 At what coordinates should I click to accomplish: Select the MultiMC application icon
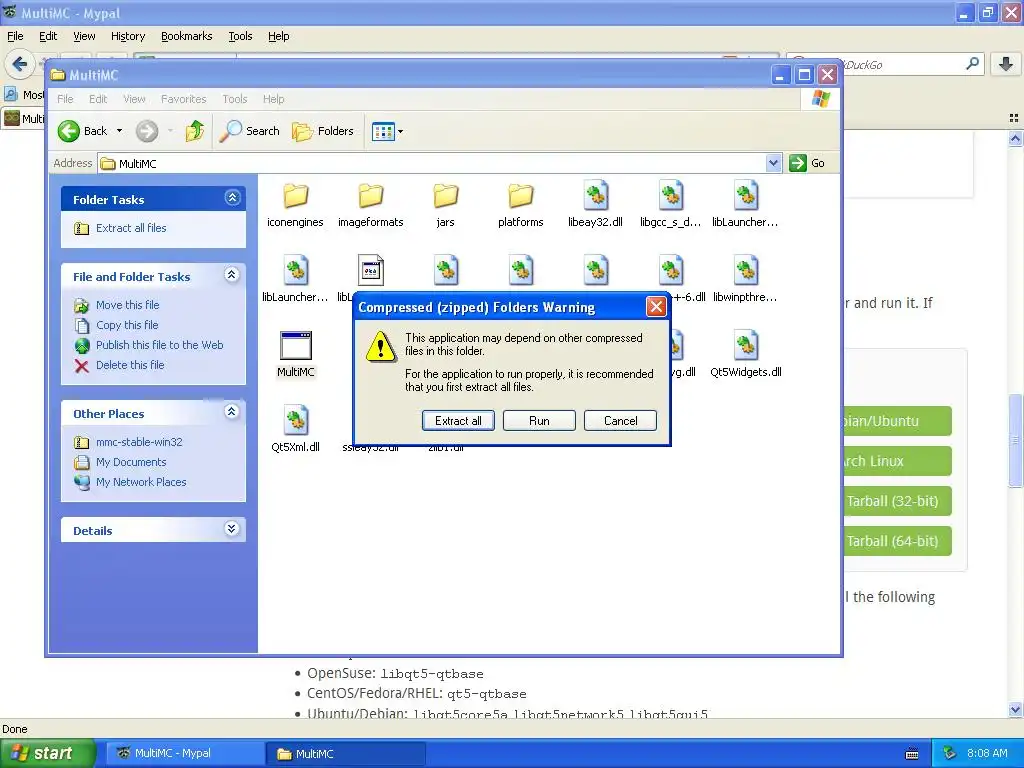point(295,345)
